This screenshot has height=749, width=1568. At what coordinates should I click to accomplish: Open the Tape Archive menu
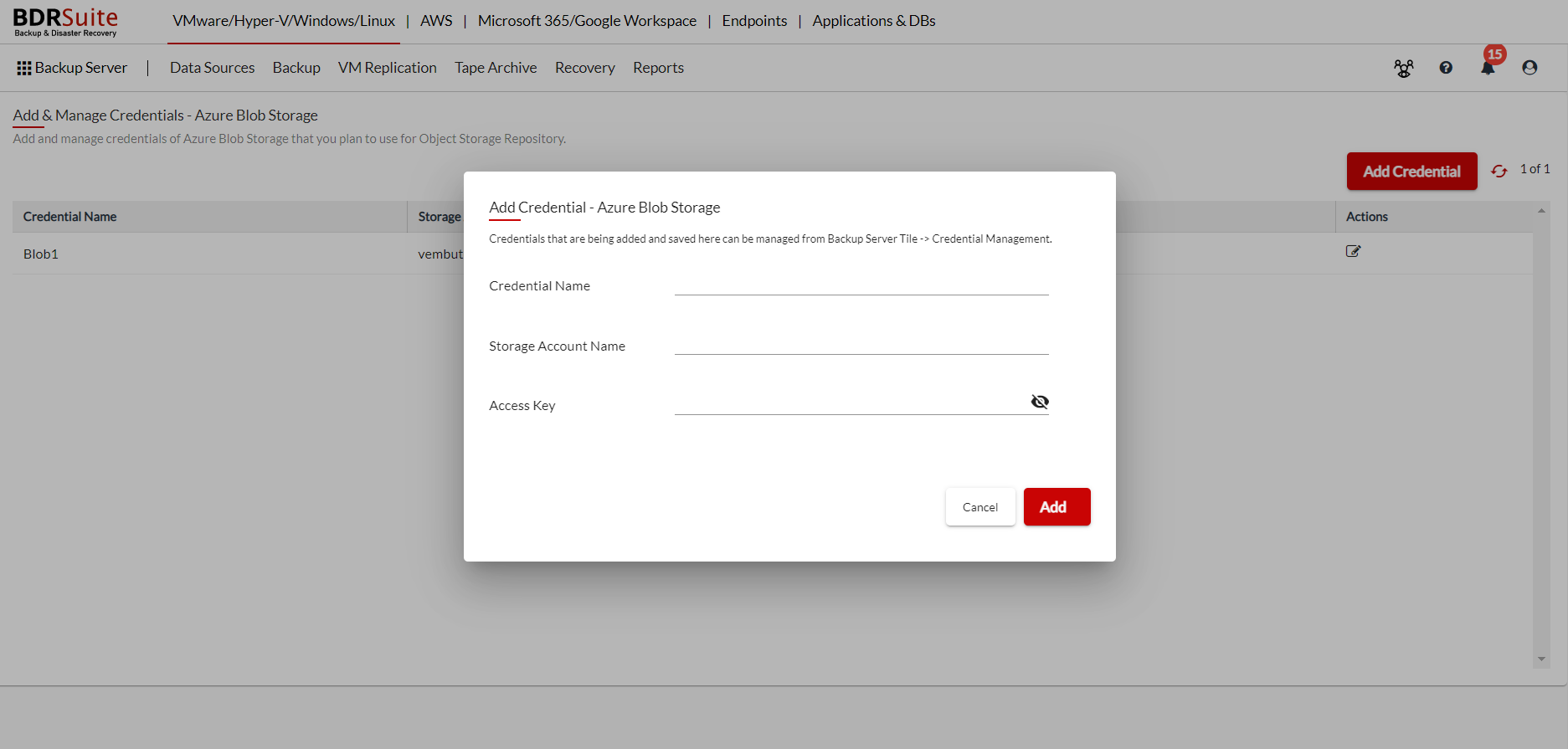[496, 68]
